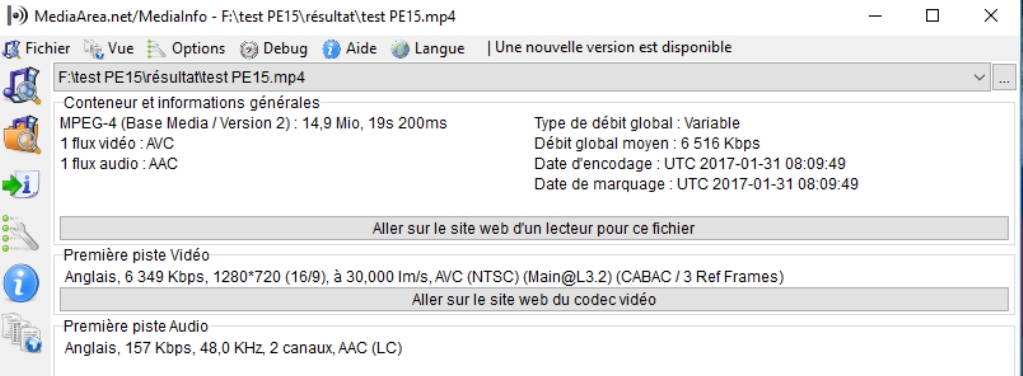This screenshot has height=376, width=1023.
Task: Click the website documents icon in sidebar
Action: tap(22, 333)
